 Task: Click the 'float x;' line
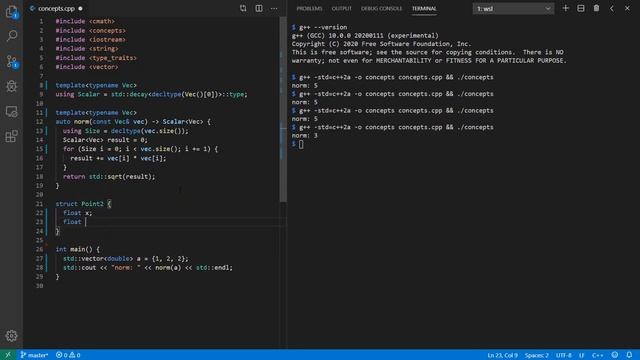coord(78,213)
